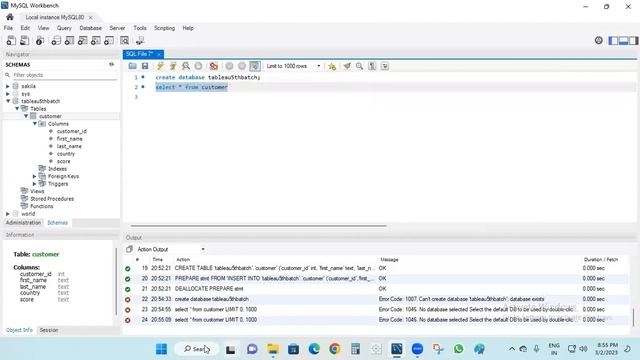Click the Windows Start button

pos(161,349)
